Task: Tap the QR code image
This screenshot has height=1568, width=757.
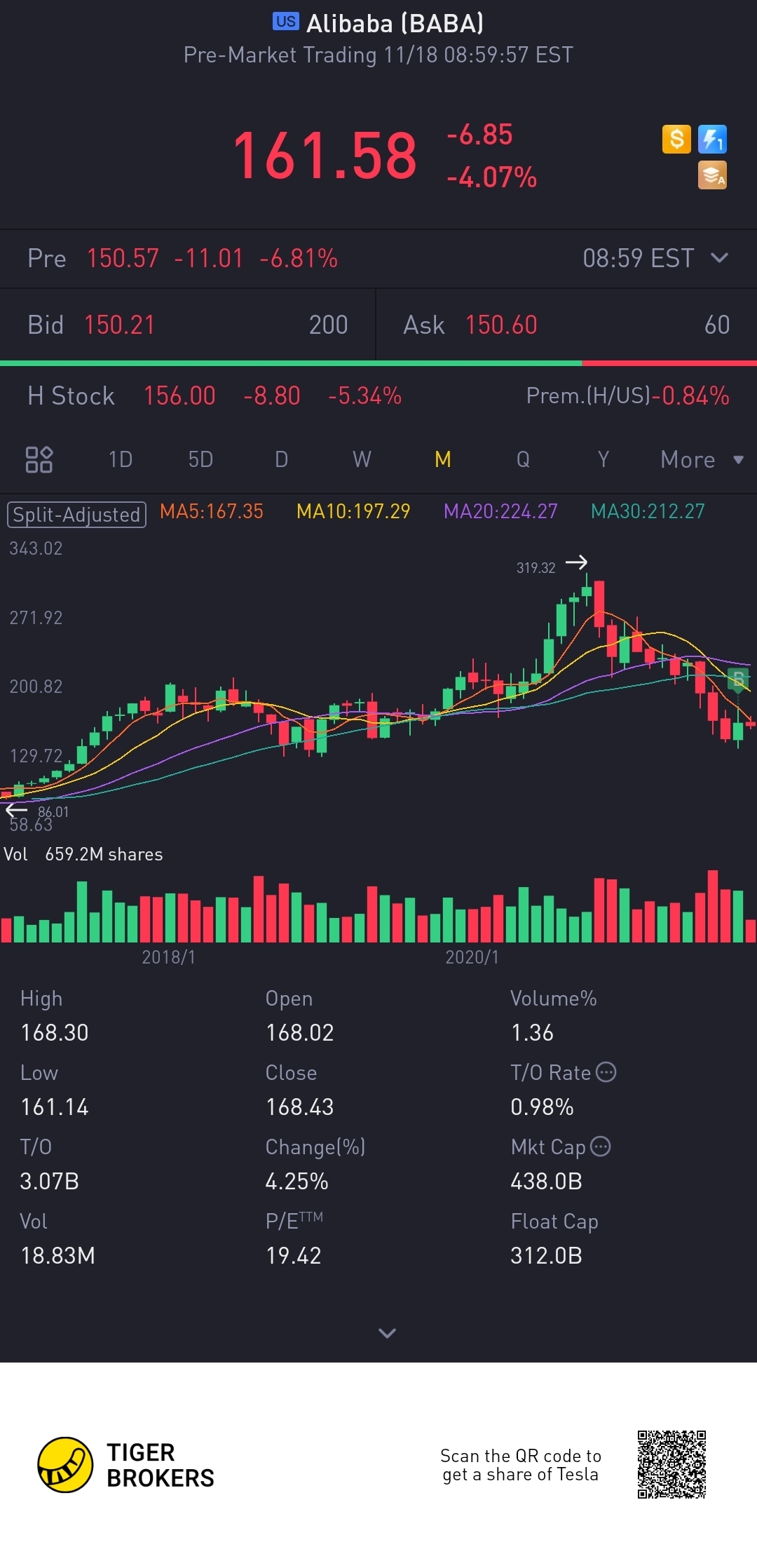Action: [x=671, y=1464]
